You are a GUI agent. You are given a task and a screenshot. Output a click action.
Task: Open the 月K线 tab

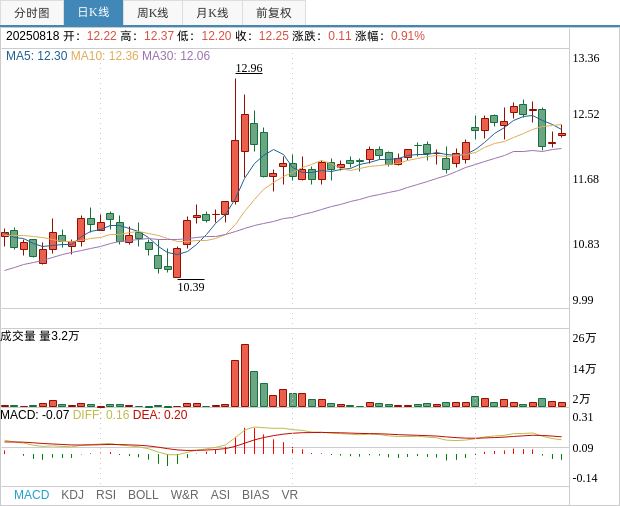click(x=212, y=13)
